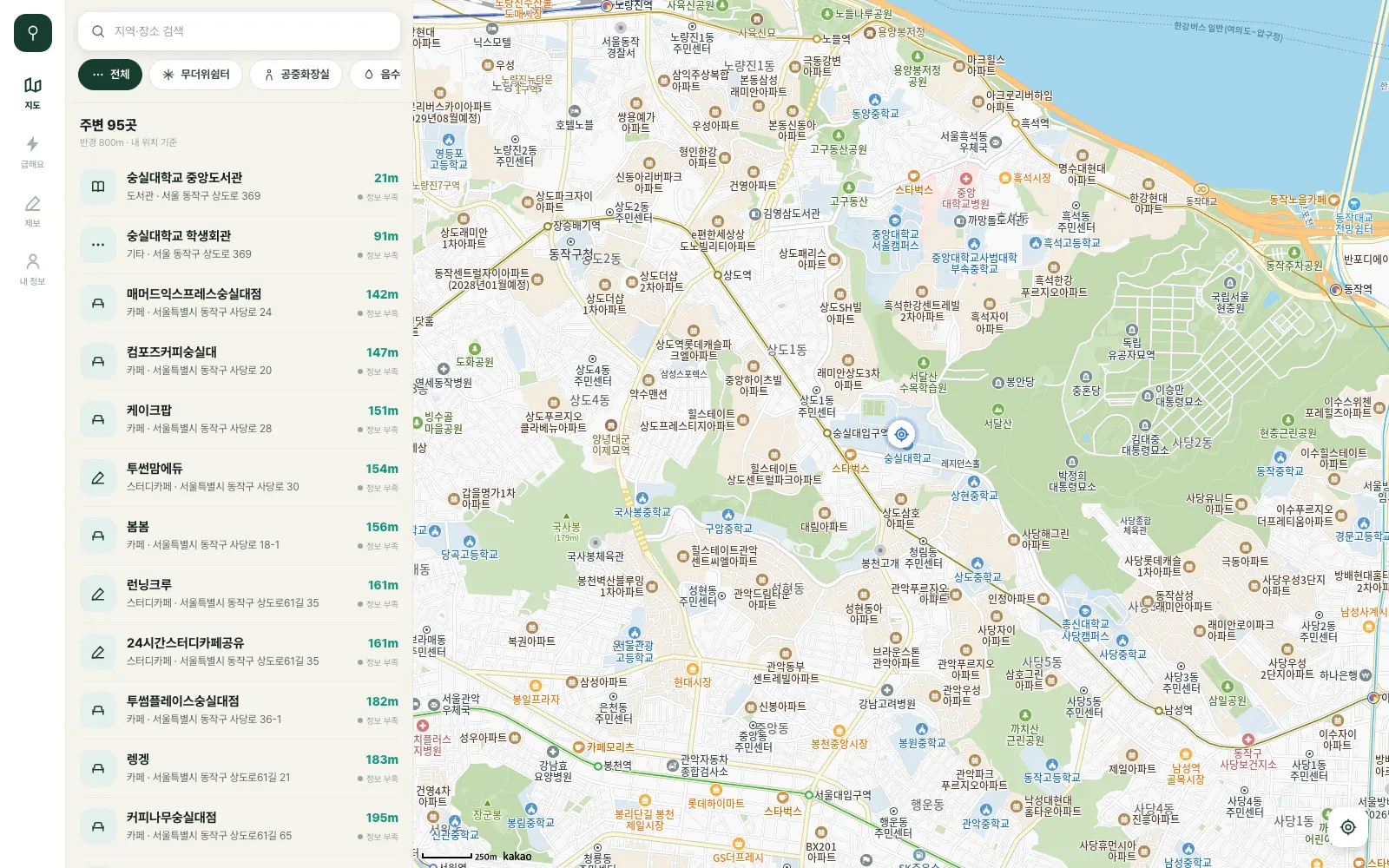The height and width of the screenshot is (868, 1389).
Task: Click the blue my-location marker on map
Action: tap(901, 434)
